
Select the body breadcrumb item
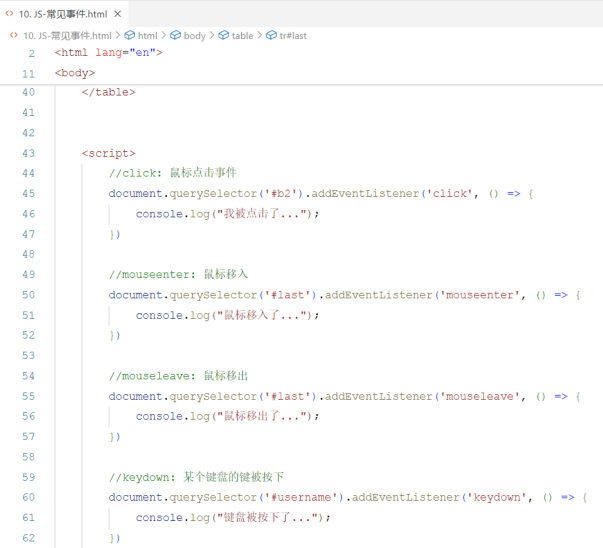tap(195, 36)
